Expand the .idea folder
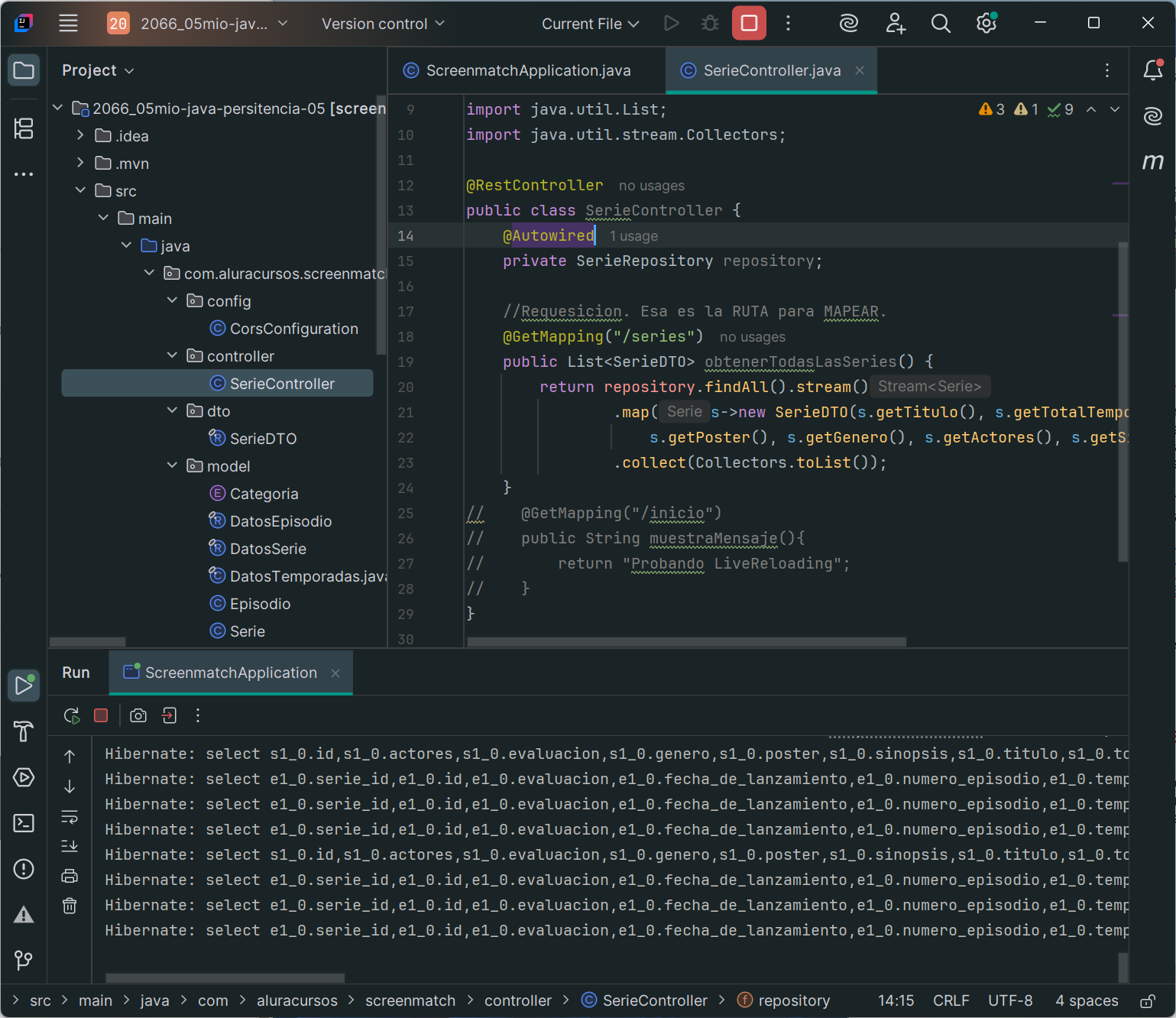This screenshot has width=1176, height=1018. point(80,135)
